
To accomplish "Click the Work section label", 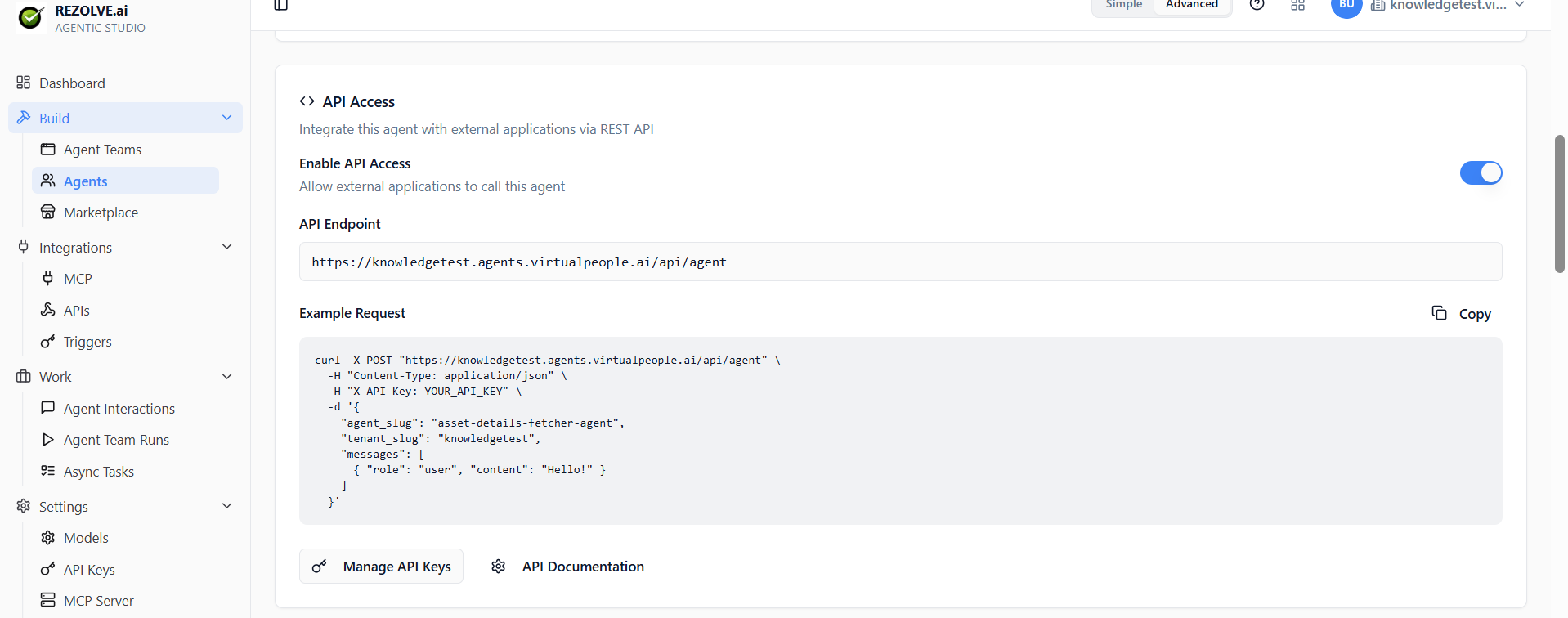I will pyautogui.click(x=55, y=377).
